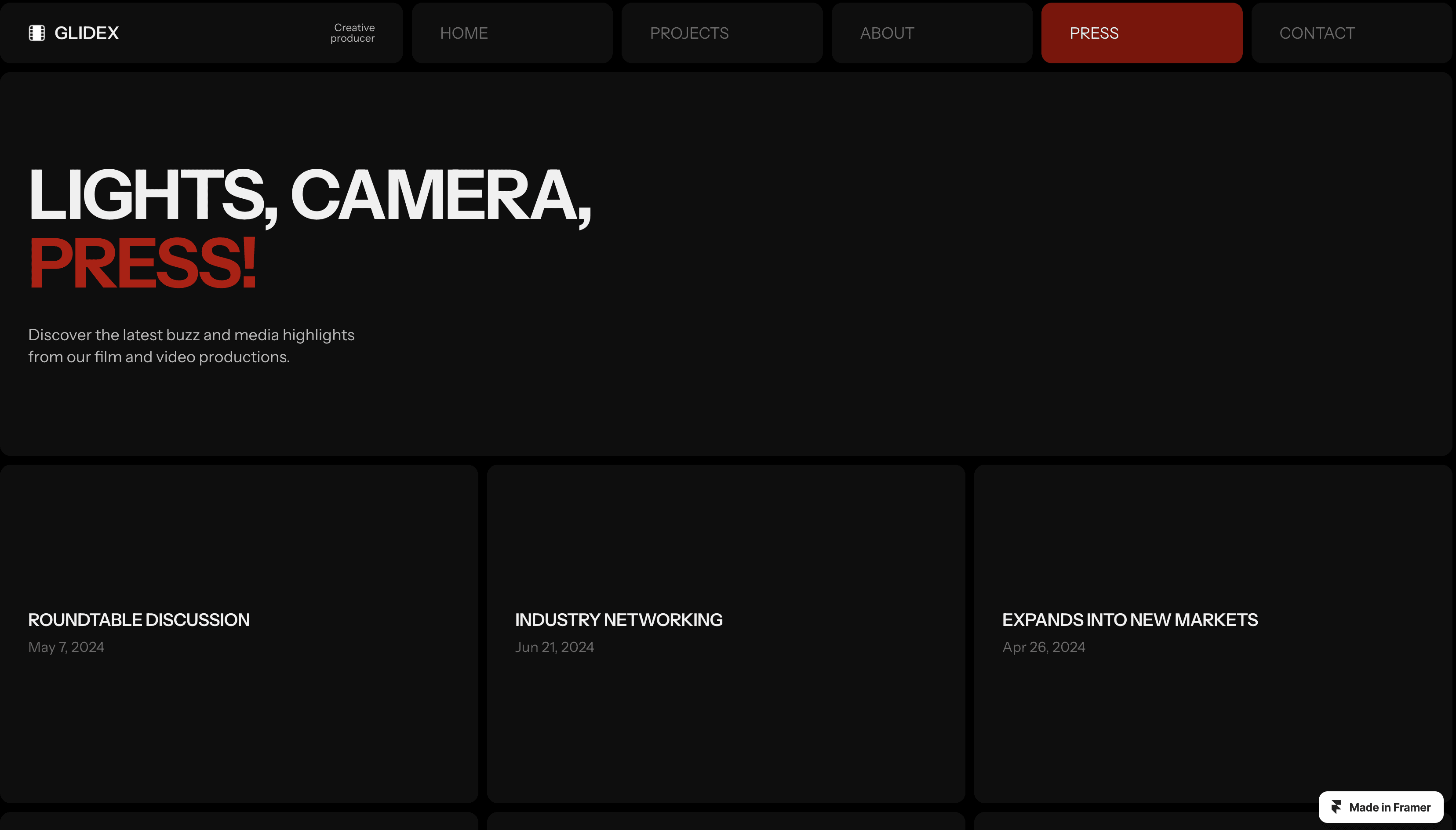Click empty thumbnail area of Roundtable card
Screen dimensions: 1456x830
(239, 530)
